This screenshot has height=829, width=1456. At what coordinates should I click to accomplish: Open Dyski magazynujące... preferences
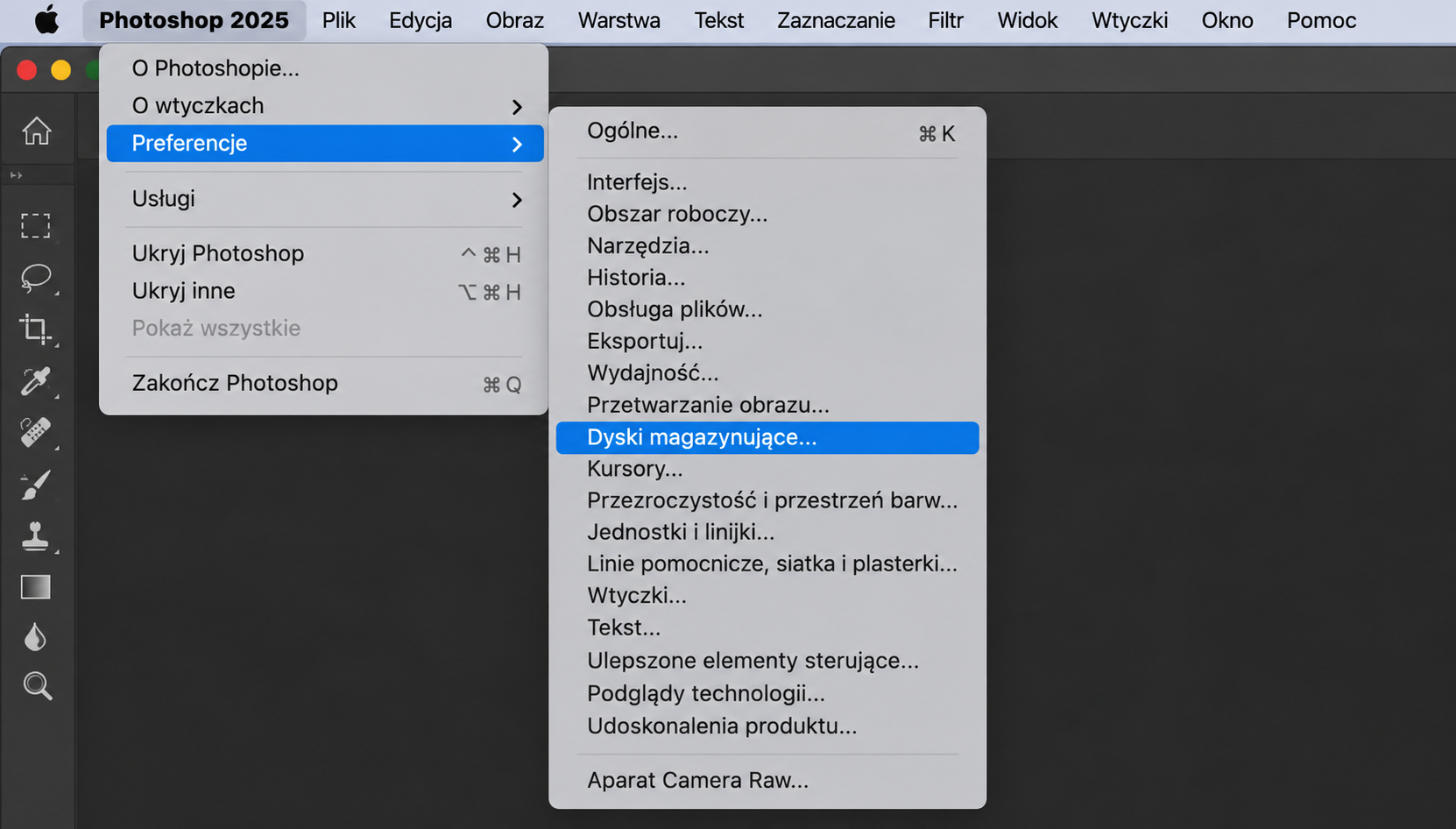click(767, 437)
